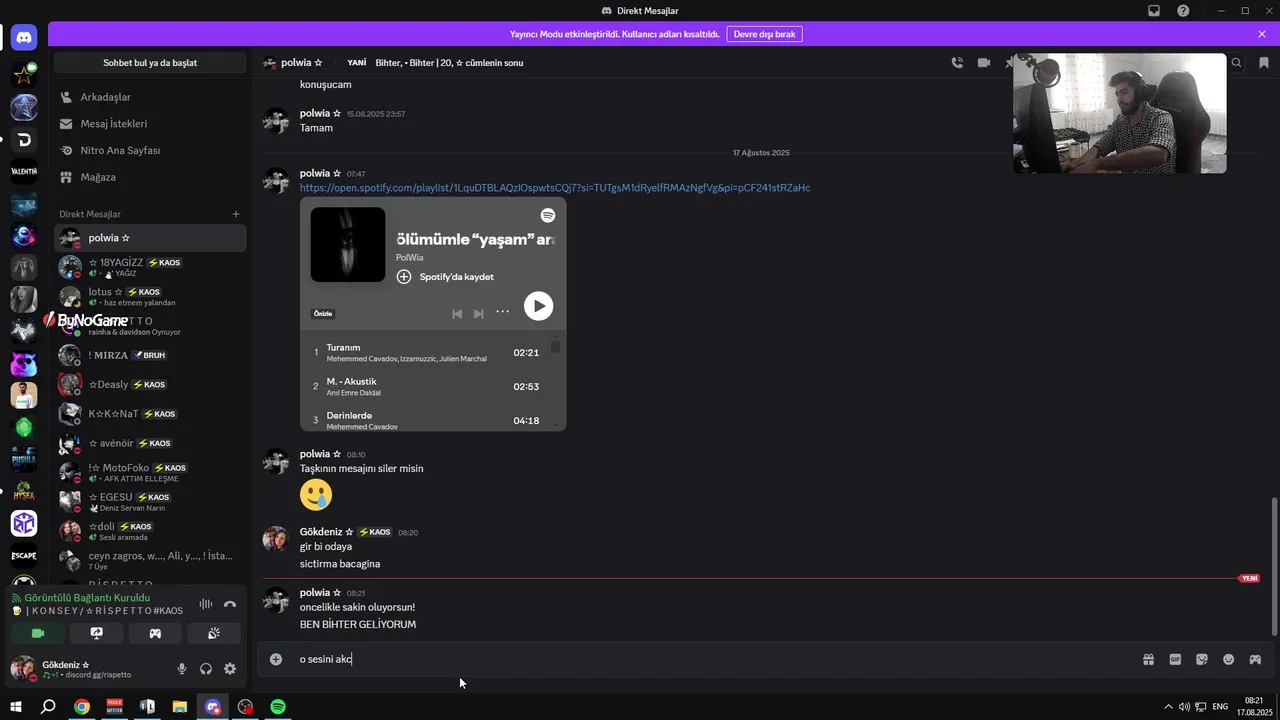The width and height of the screenshot is (1280, 720).
Task: Open Mağaza page
Action: coord(150,177)
